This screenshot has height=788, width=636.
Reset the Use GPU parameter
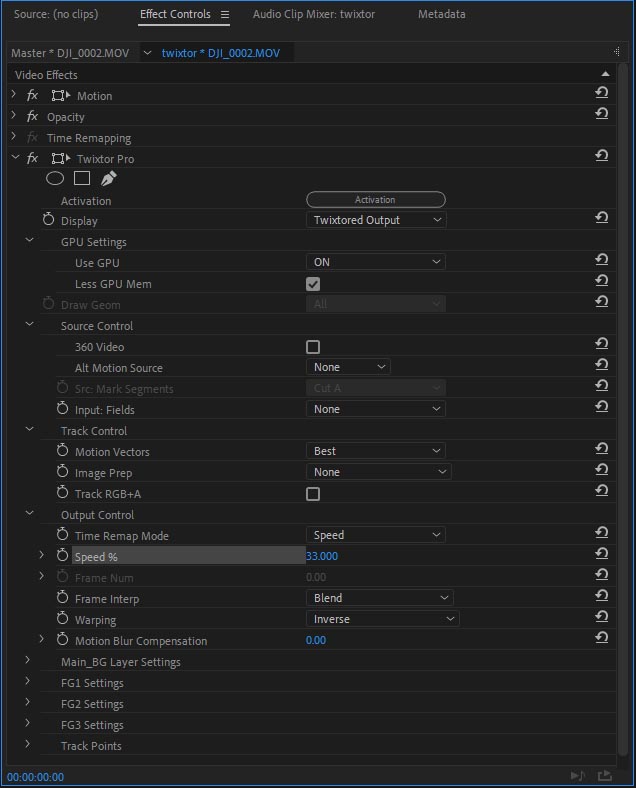point(601,259)
